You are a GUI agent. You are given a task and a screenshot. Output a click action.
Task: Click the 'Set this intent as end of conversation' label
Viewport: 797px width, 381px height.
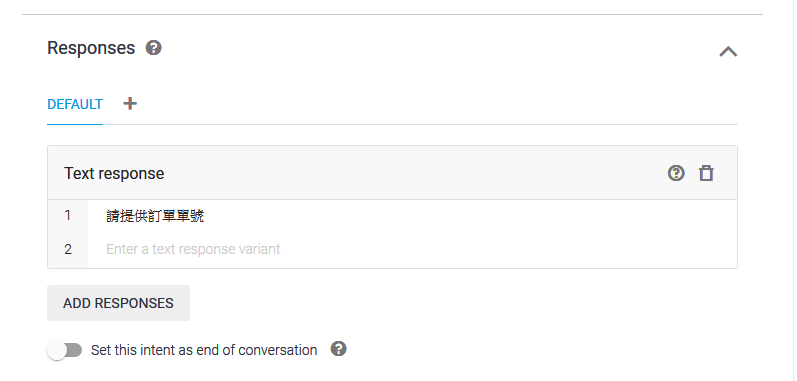pyautogui.click(x=204, y=350)
